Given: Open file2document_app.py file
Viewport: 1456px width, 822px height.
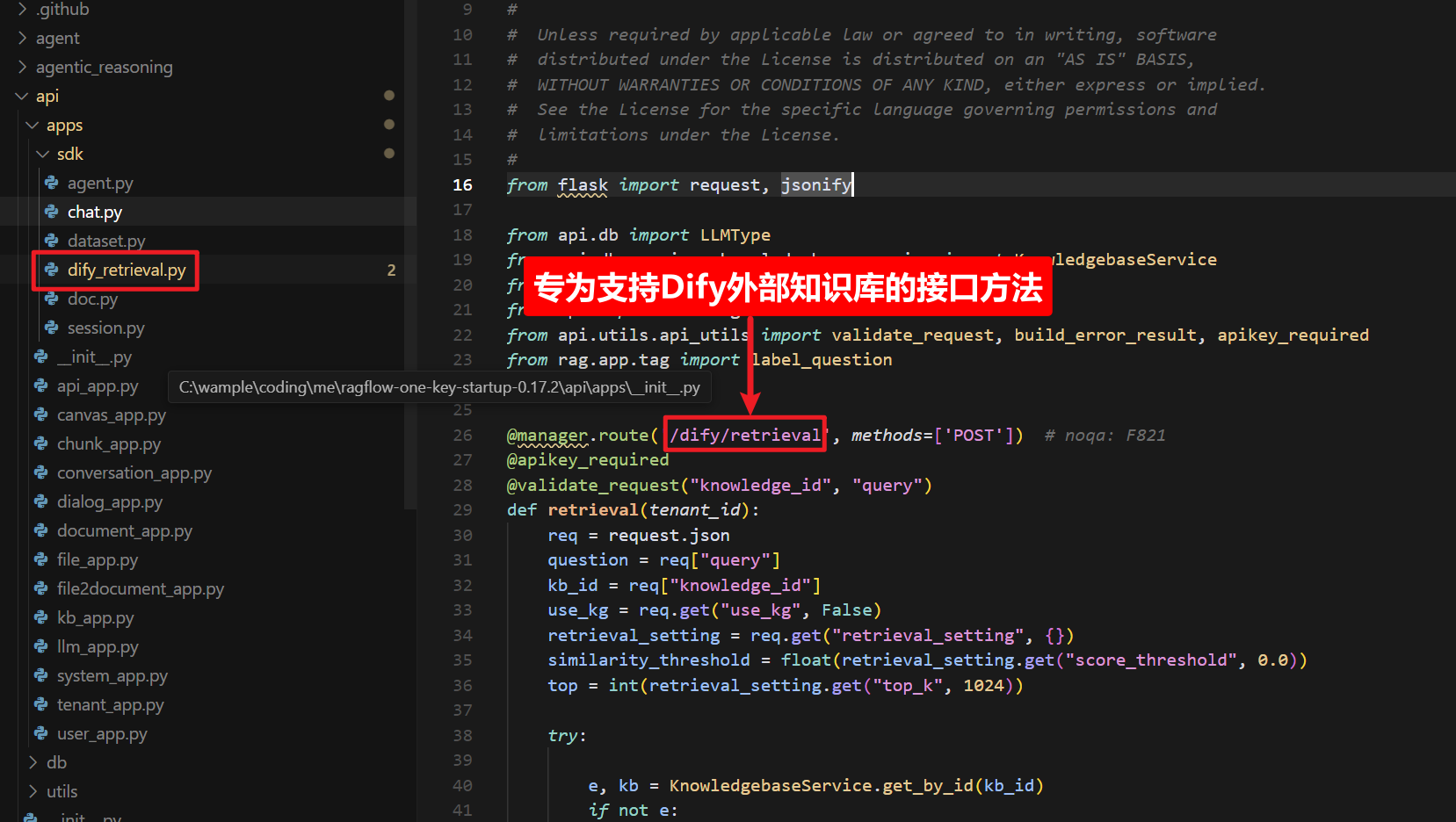Looking at the screenshot, I should [x=141, y=588].
